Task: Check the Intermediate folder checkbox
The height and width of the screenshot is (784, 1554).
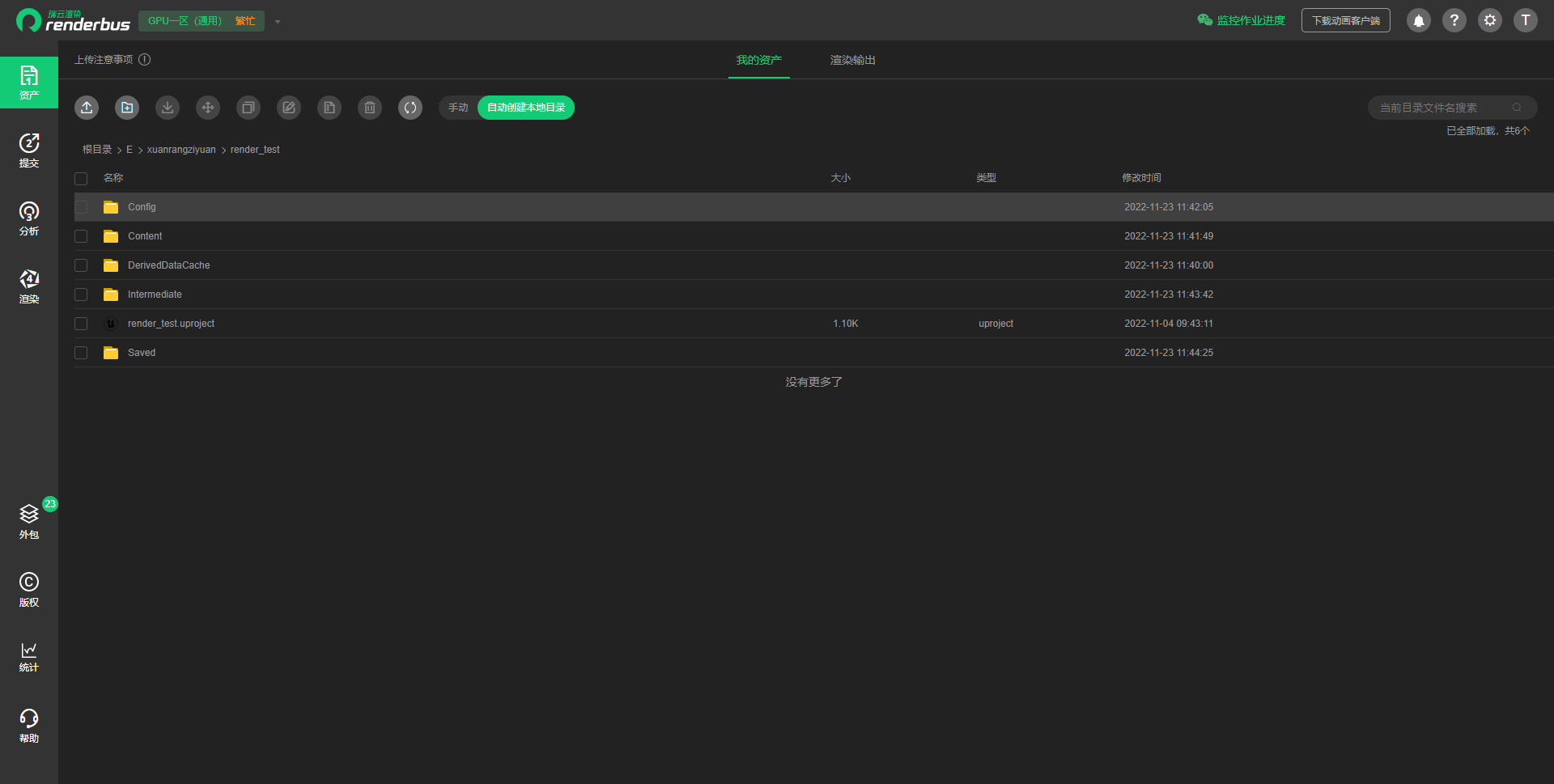Action: 81,295
